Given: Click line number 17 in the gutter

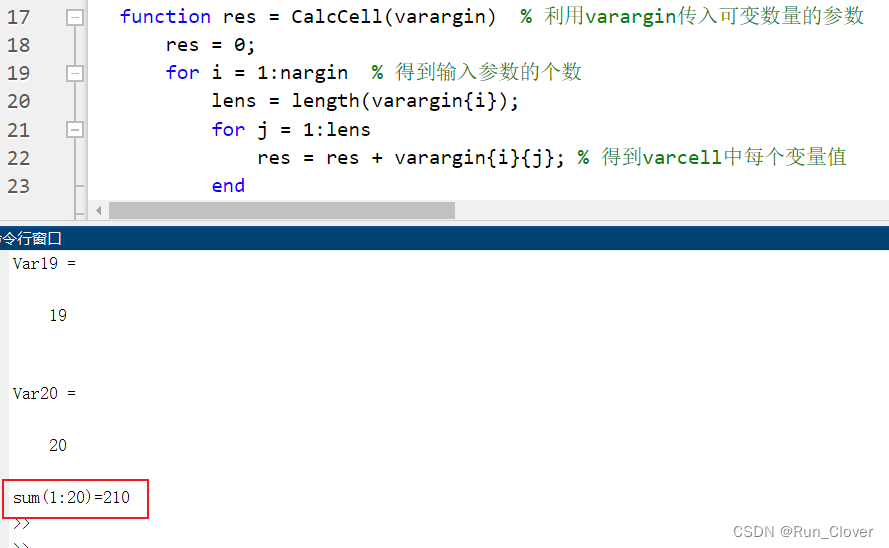Looking at the screenshot, I should [18, 18].
